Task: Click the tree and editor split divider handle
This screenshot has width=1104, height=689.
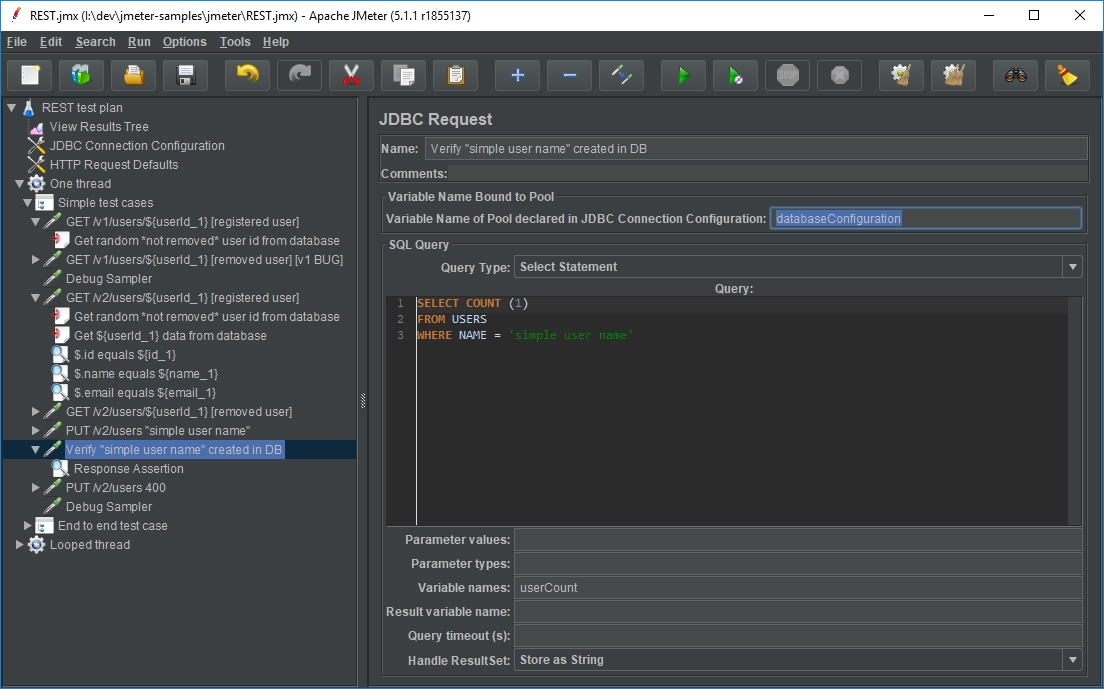Action: pyautogui.click(x=363, y=400)
